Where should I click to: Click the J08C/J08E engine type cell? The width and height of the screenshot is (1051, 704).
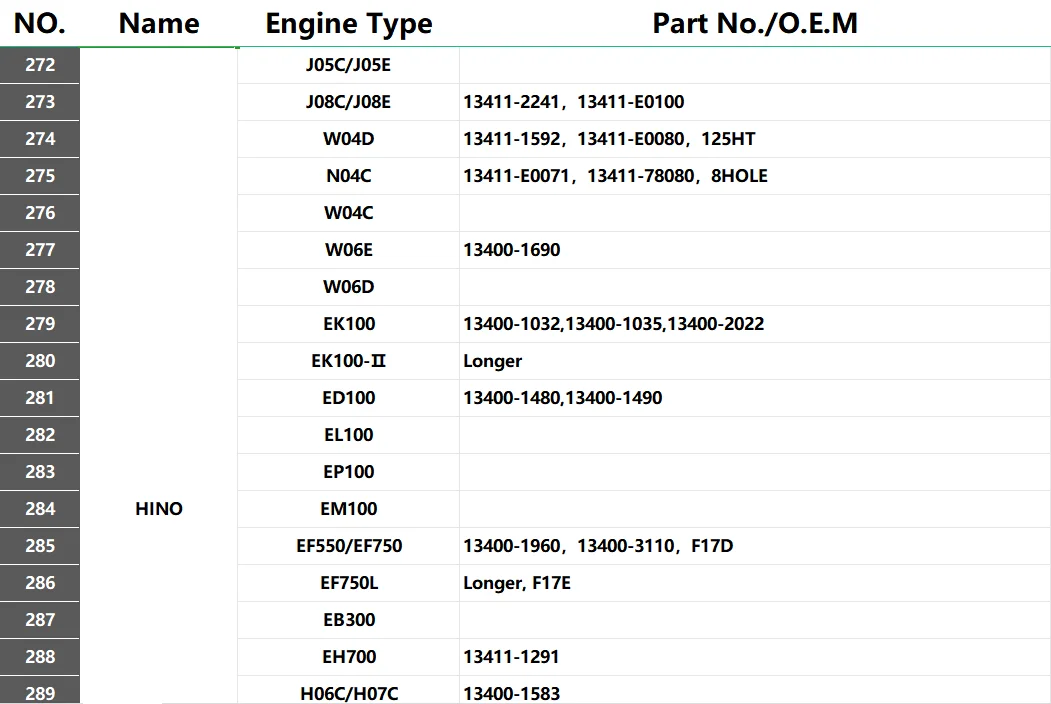(349, 102)
